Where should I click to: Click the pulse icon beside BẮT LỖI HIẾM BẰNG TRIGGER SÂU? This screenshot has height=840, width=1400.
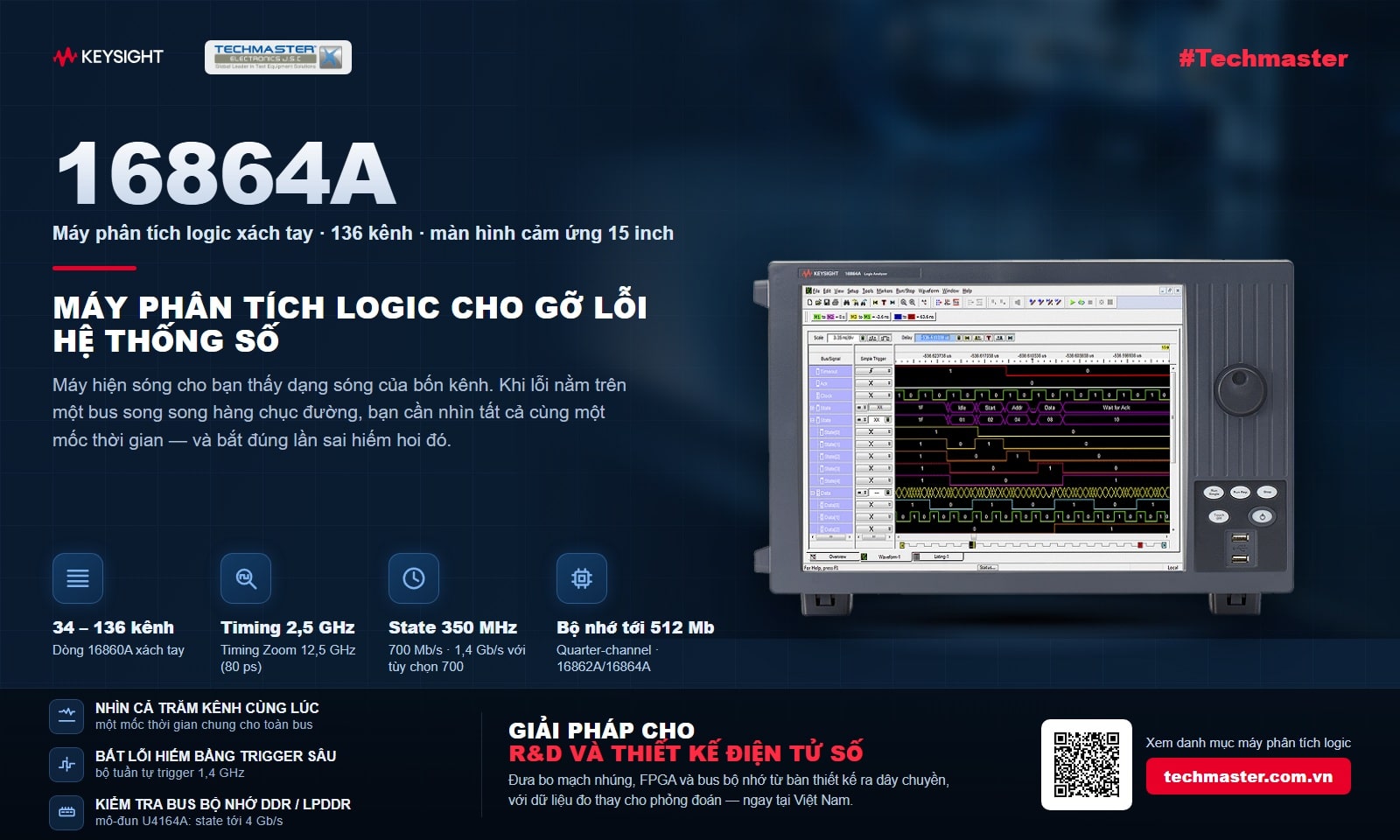67,764
